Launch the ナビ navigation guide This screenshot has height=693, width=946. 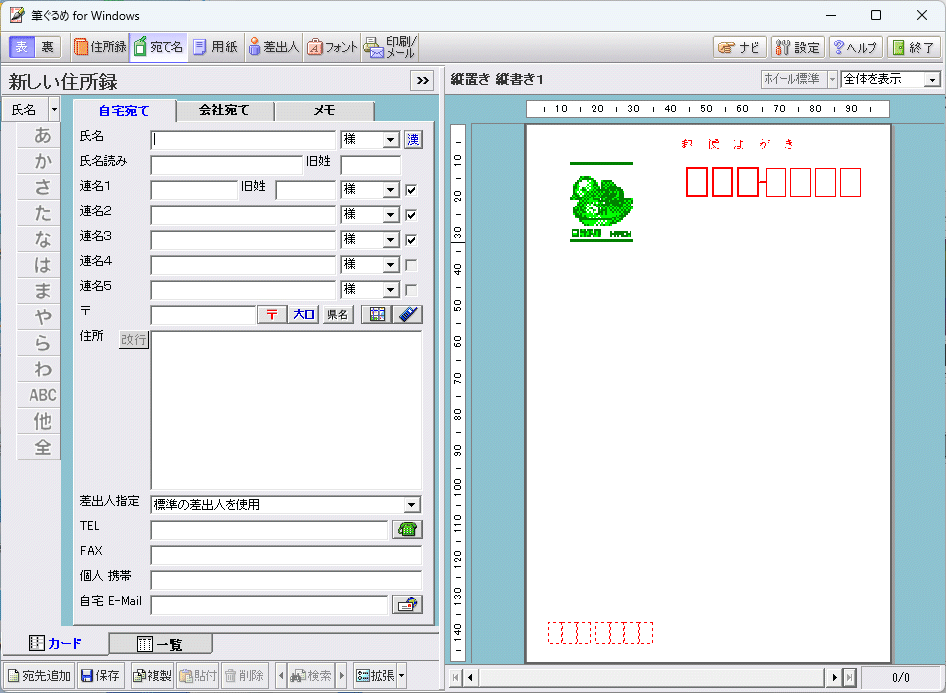(x=740, y=48)
